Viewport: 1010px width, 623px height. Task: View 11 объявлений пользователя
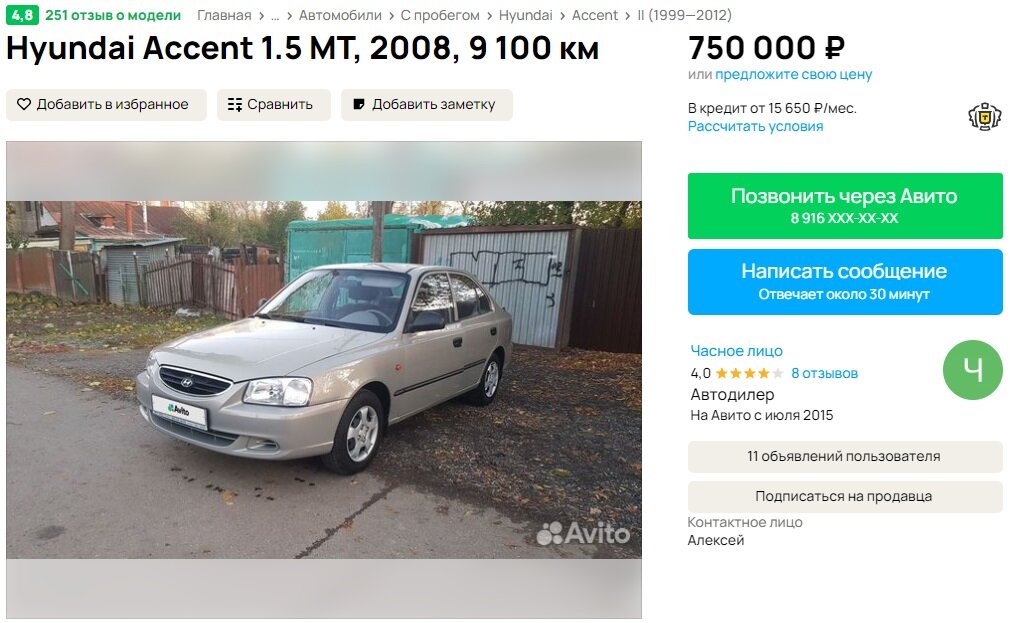point(845,457)
